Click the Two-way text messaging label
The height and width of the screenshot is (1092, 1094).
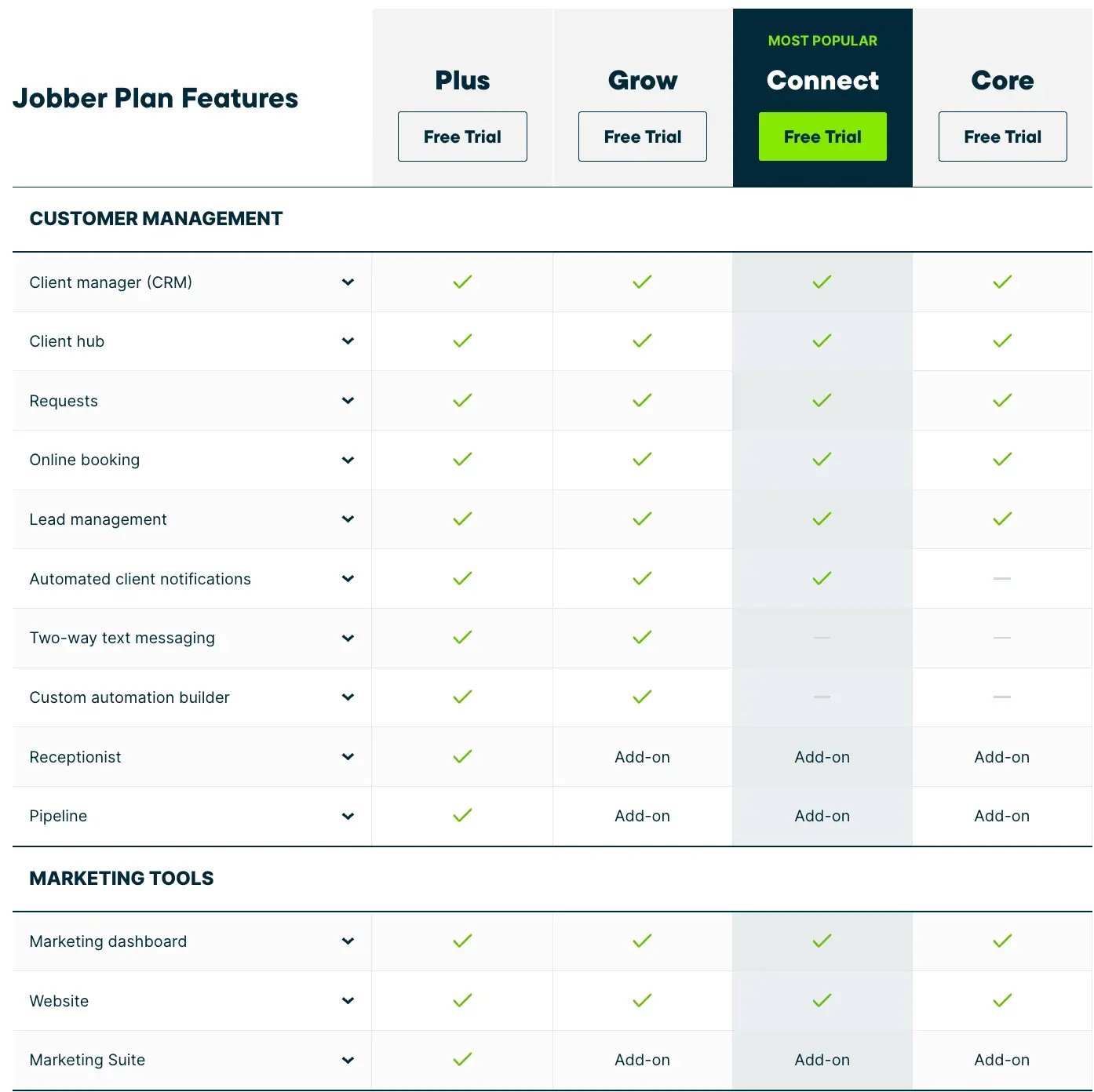click(122, 638)
